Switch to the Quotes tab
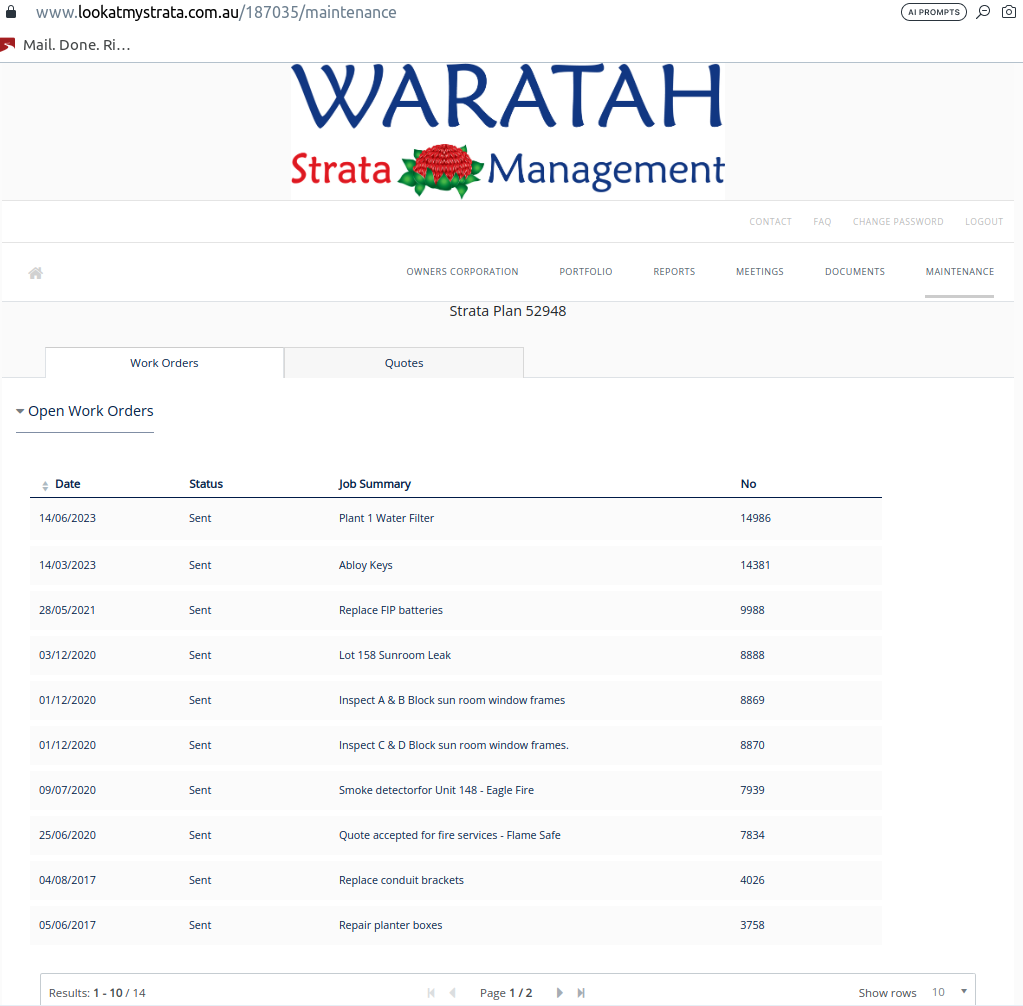This screenshot has width=1023, height=1006. [x=404, y=363]
